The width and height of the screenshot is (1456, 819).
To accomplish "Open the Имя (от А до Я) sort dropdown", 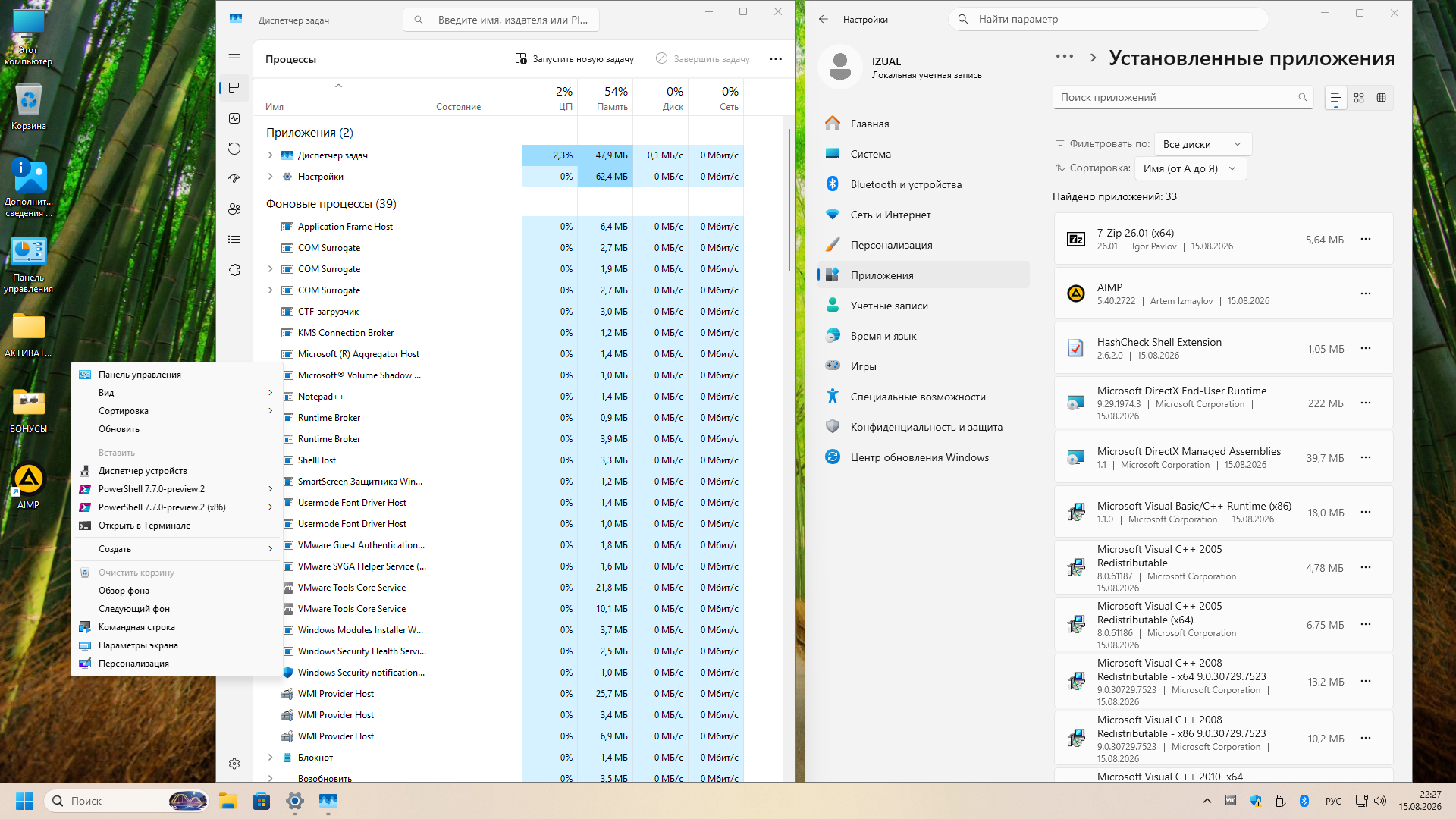I will [x=1191, y=168].
